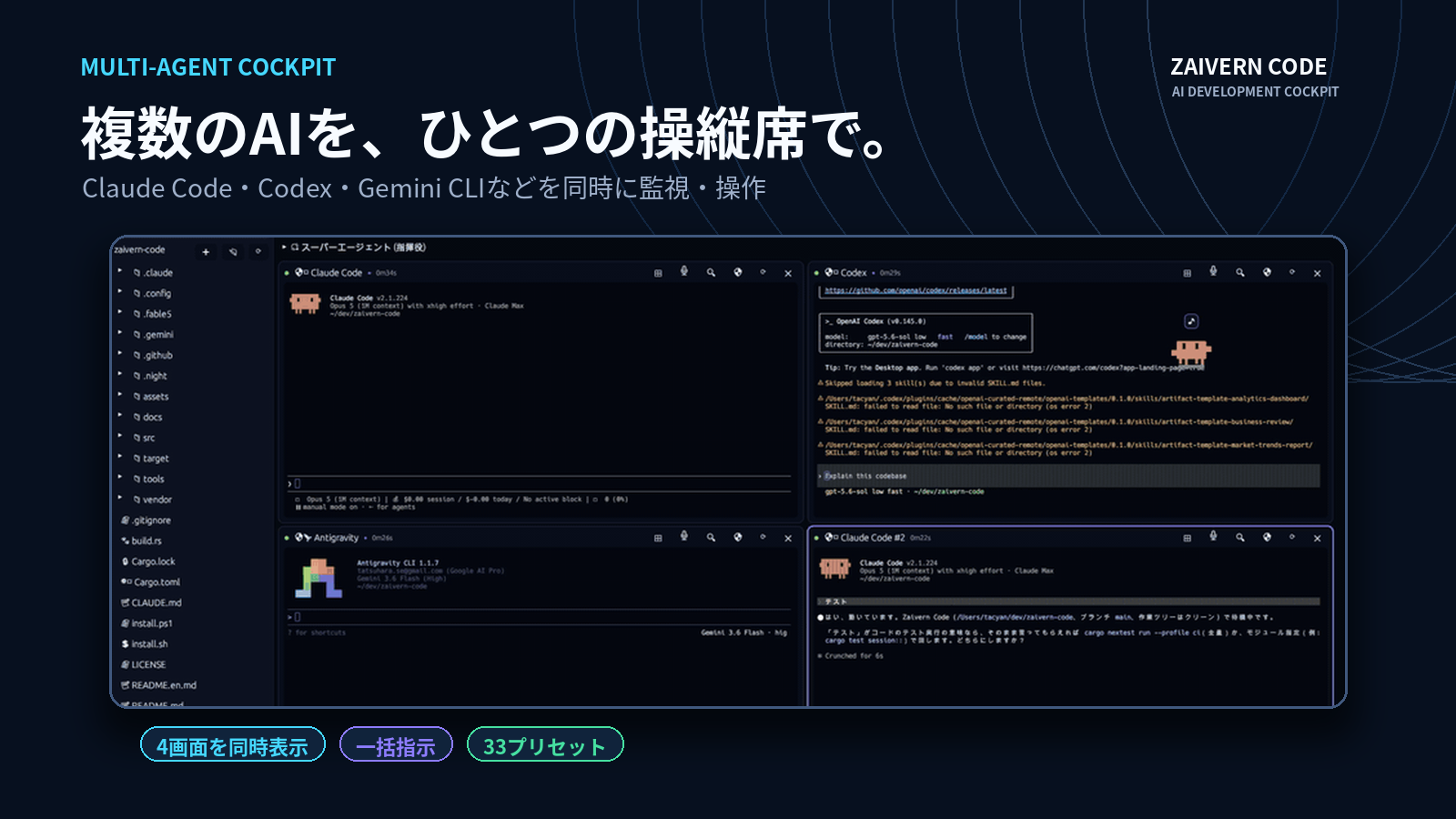This screenshot has height=819, width=1456.
Task: Open the README.en.md file
Action: click(x=158, y=685)
